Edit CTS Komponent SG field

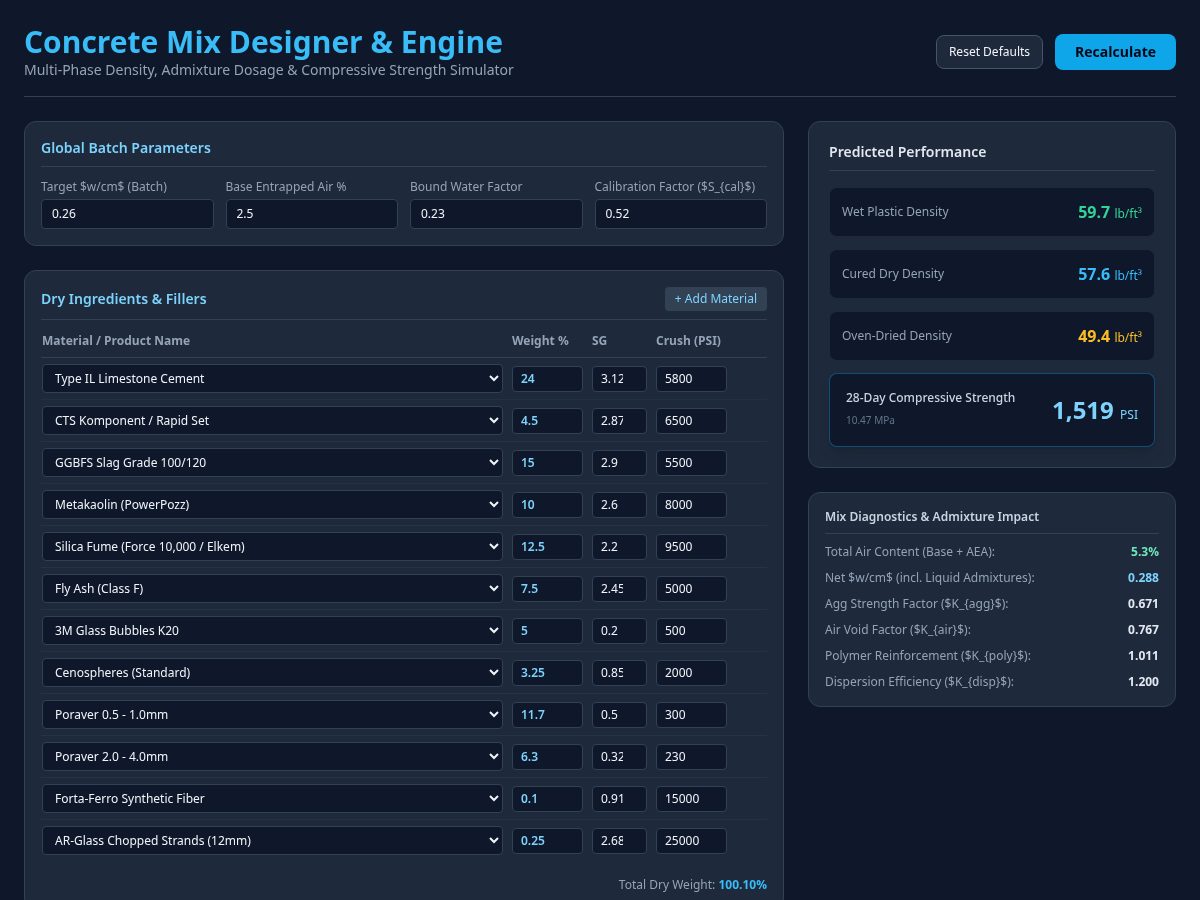(619, 421)
